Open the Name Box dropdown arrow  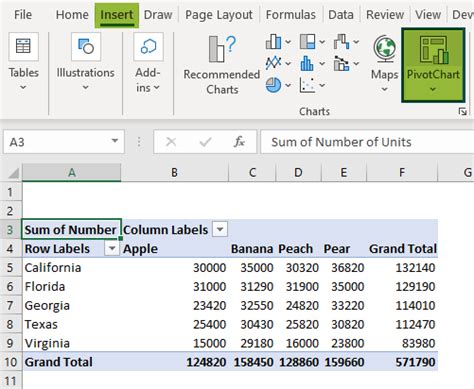point(115,141)
